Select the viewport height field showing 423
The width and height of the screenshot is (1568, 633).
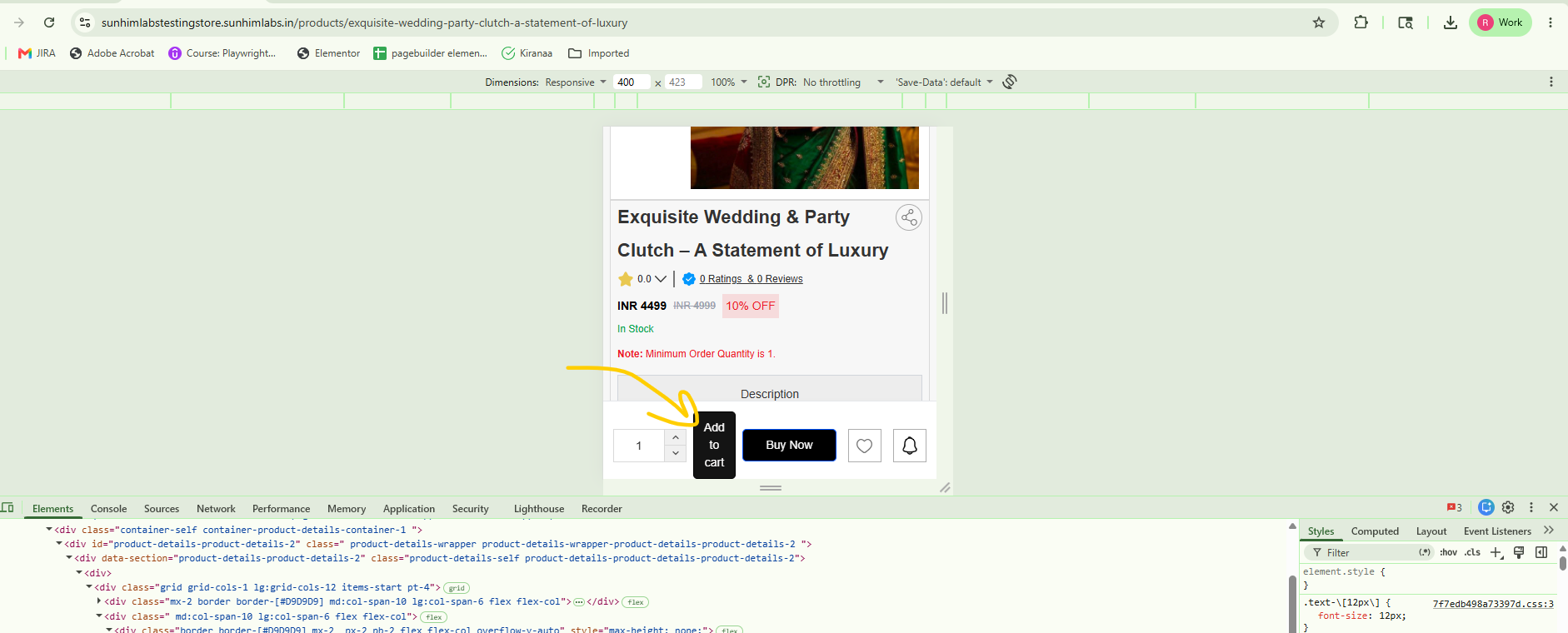tap(683, 82)
